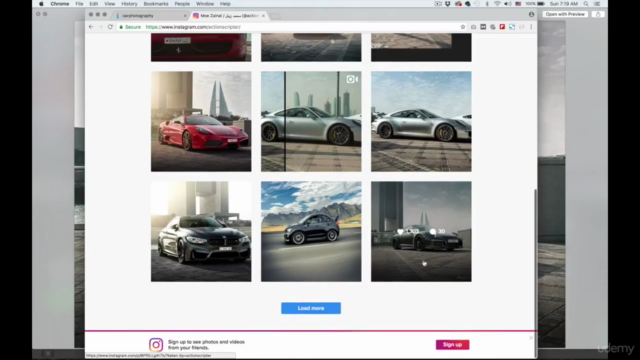
Task: Click Open with Preview button
Action: coord(565,14)
